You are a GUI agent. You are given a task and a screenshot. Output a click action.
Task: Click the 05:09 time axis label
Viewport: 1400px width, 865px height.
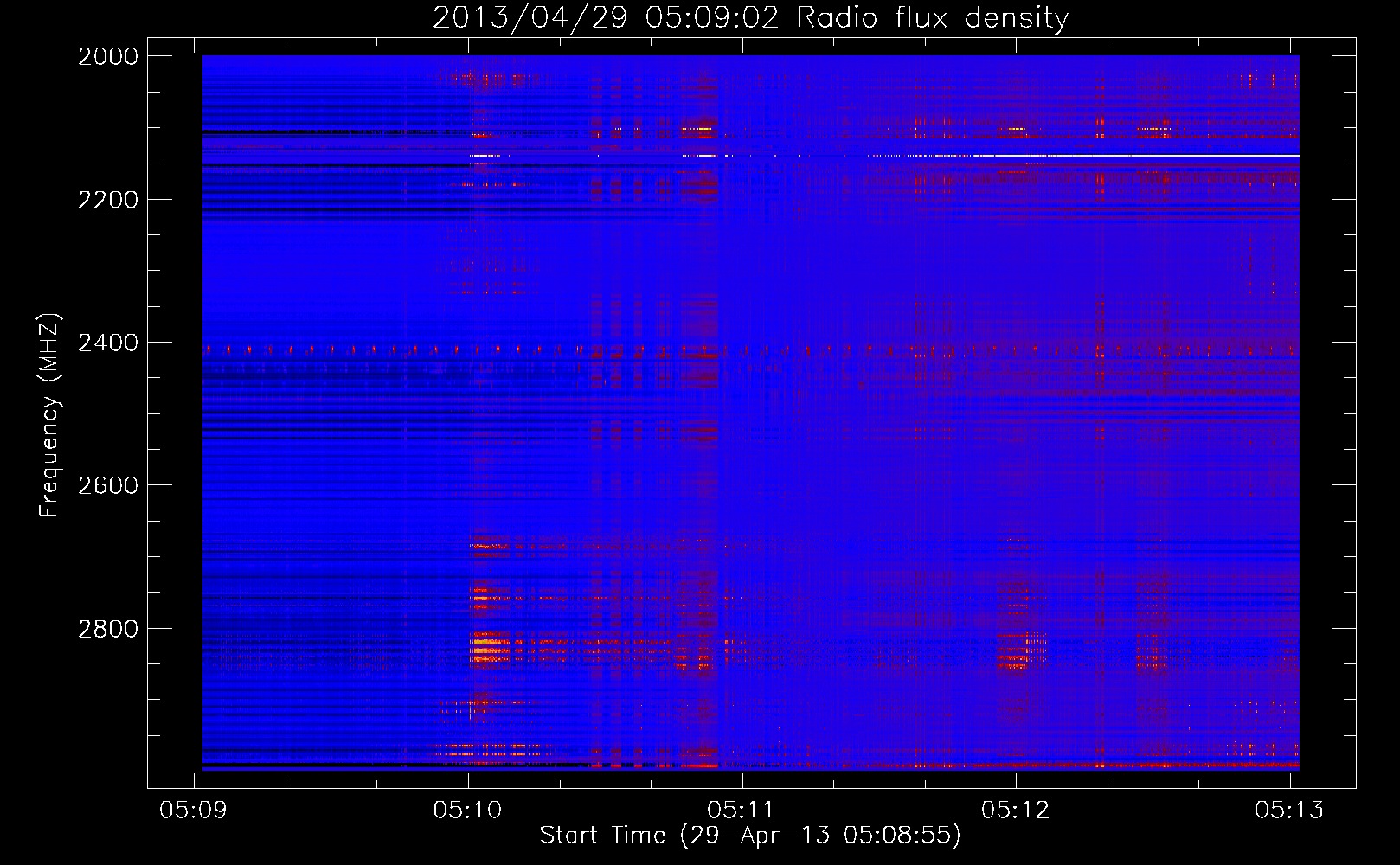pyautogui.click(x=194, y=810)
